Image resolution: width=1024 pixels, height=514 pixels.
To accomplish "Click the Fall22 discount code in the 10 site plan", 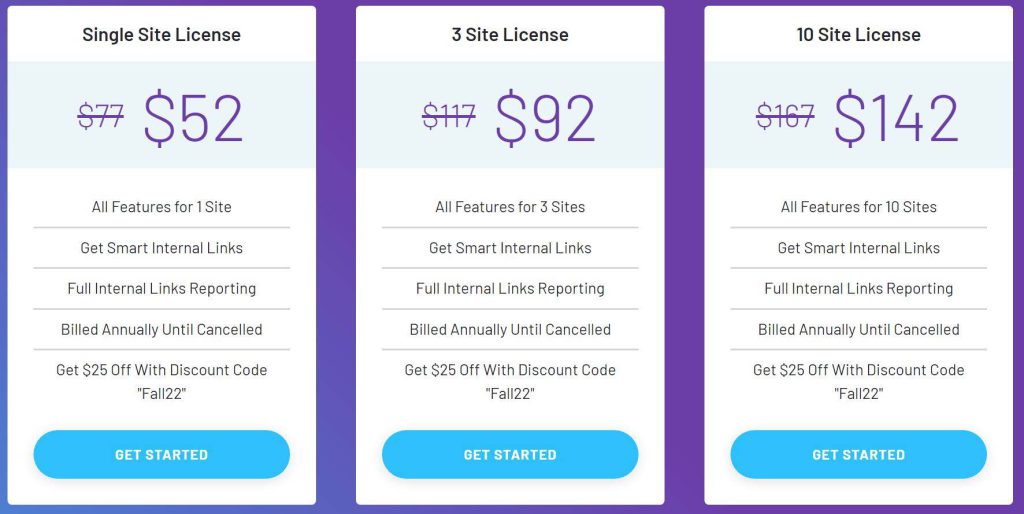I will [x=858, y=394].
